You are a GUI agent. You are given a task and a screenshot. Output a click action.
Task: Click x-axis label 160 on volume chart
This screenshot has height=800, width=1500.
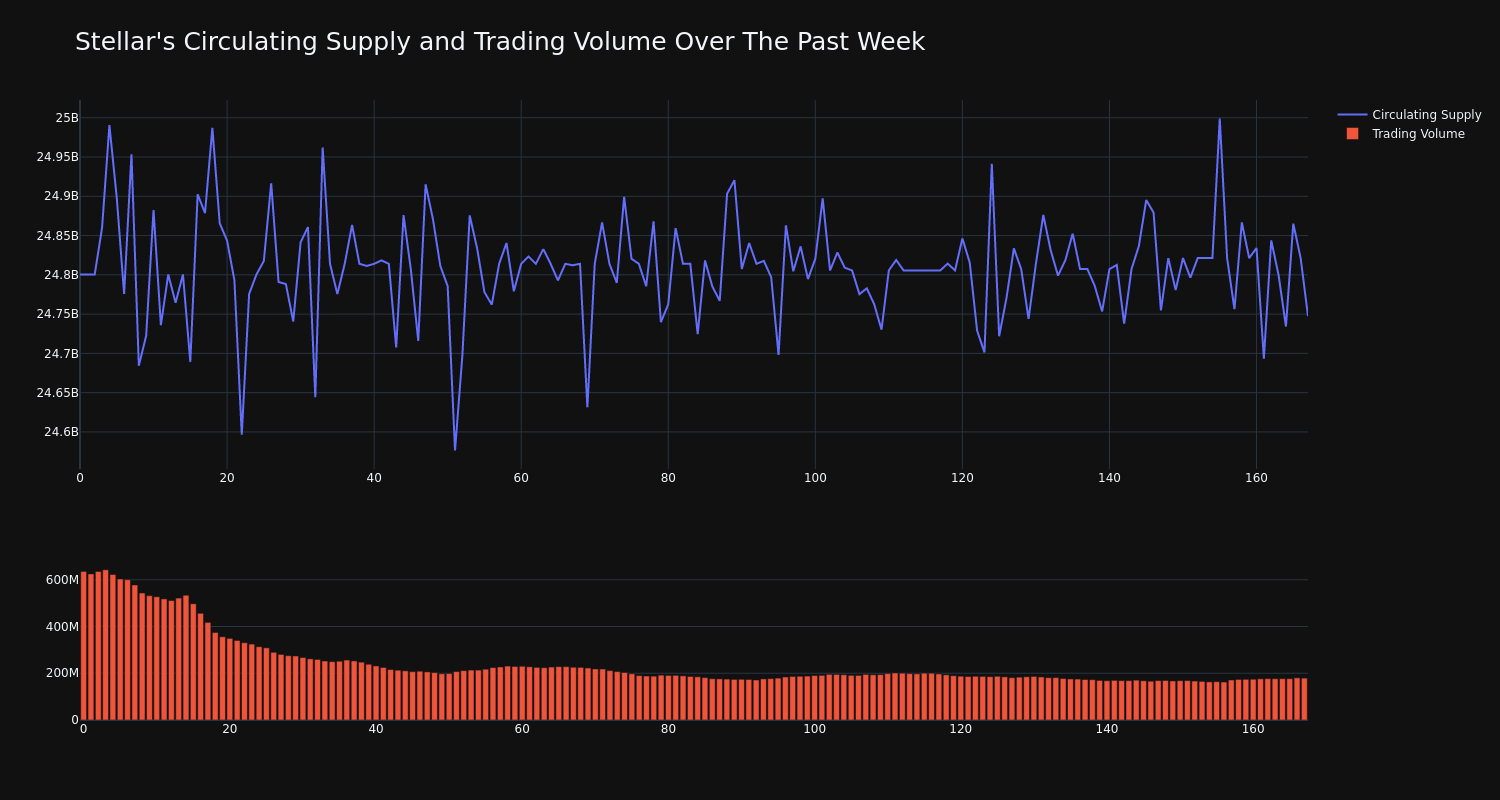pos(1253,729)
